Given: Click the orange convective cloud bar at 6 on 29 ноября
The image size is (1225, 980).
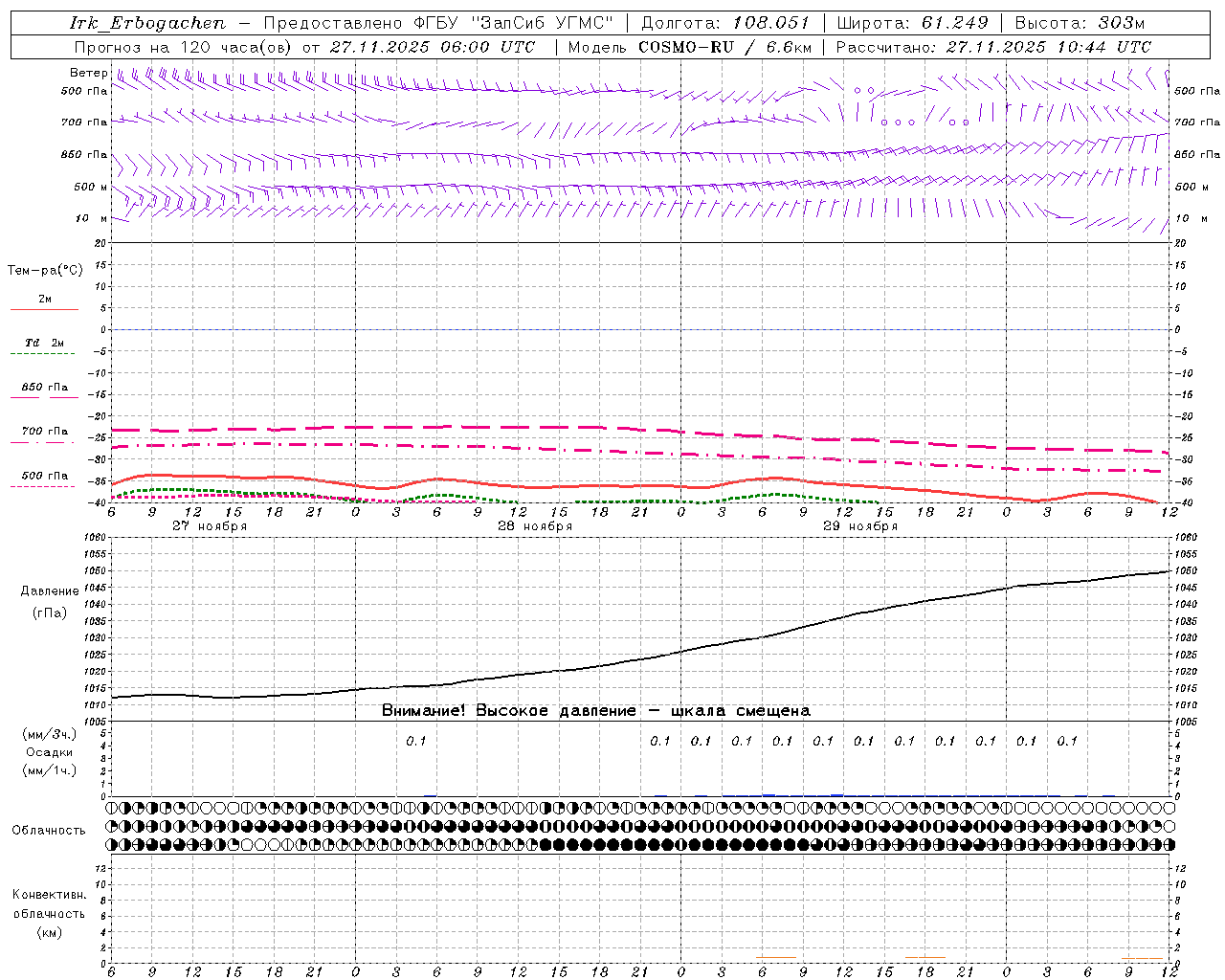Looking at the screenshot, I should coord(776,957).
